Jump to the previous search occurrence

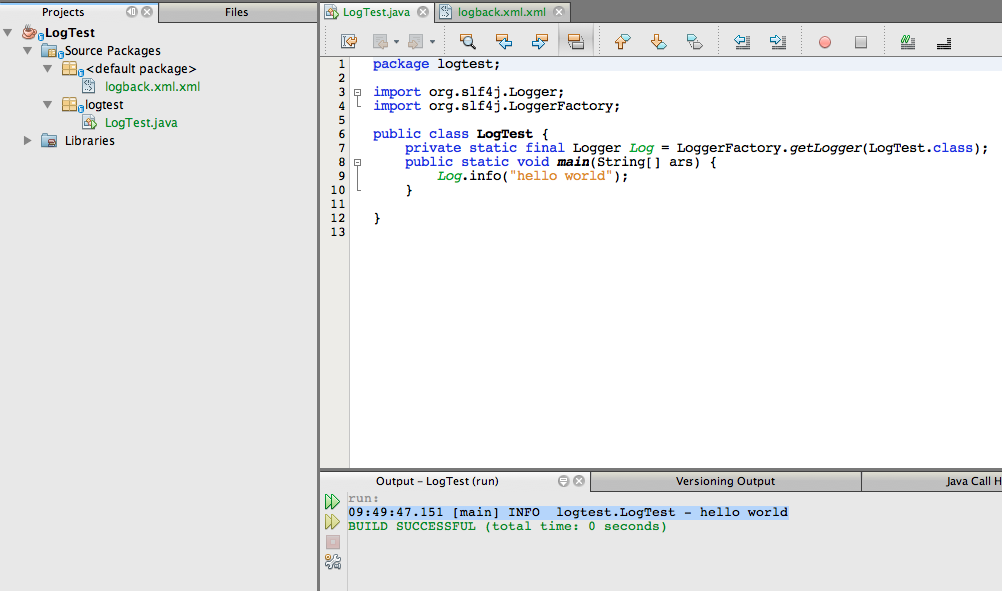coord(504,42)
